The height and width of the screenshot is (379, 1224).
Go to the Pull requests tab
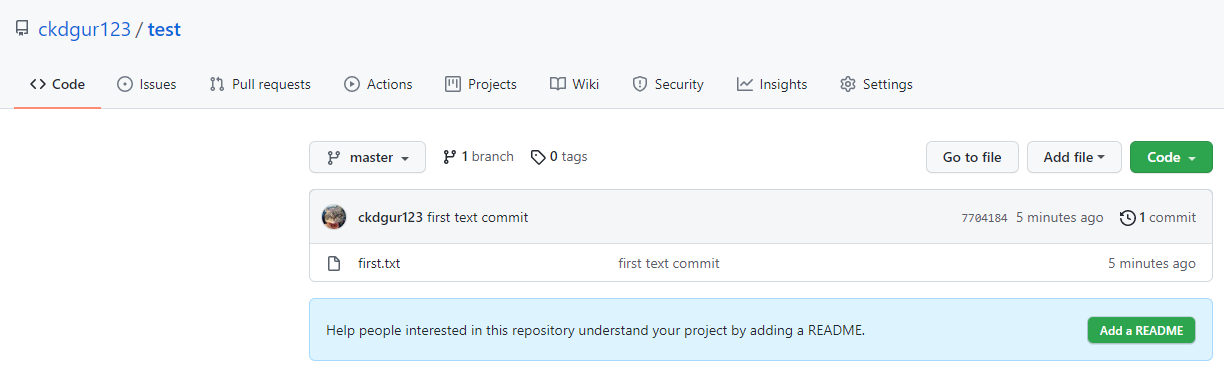pyautogui.click(x=260, y=84)
